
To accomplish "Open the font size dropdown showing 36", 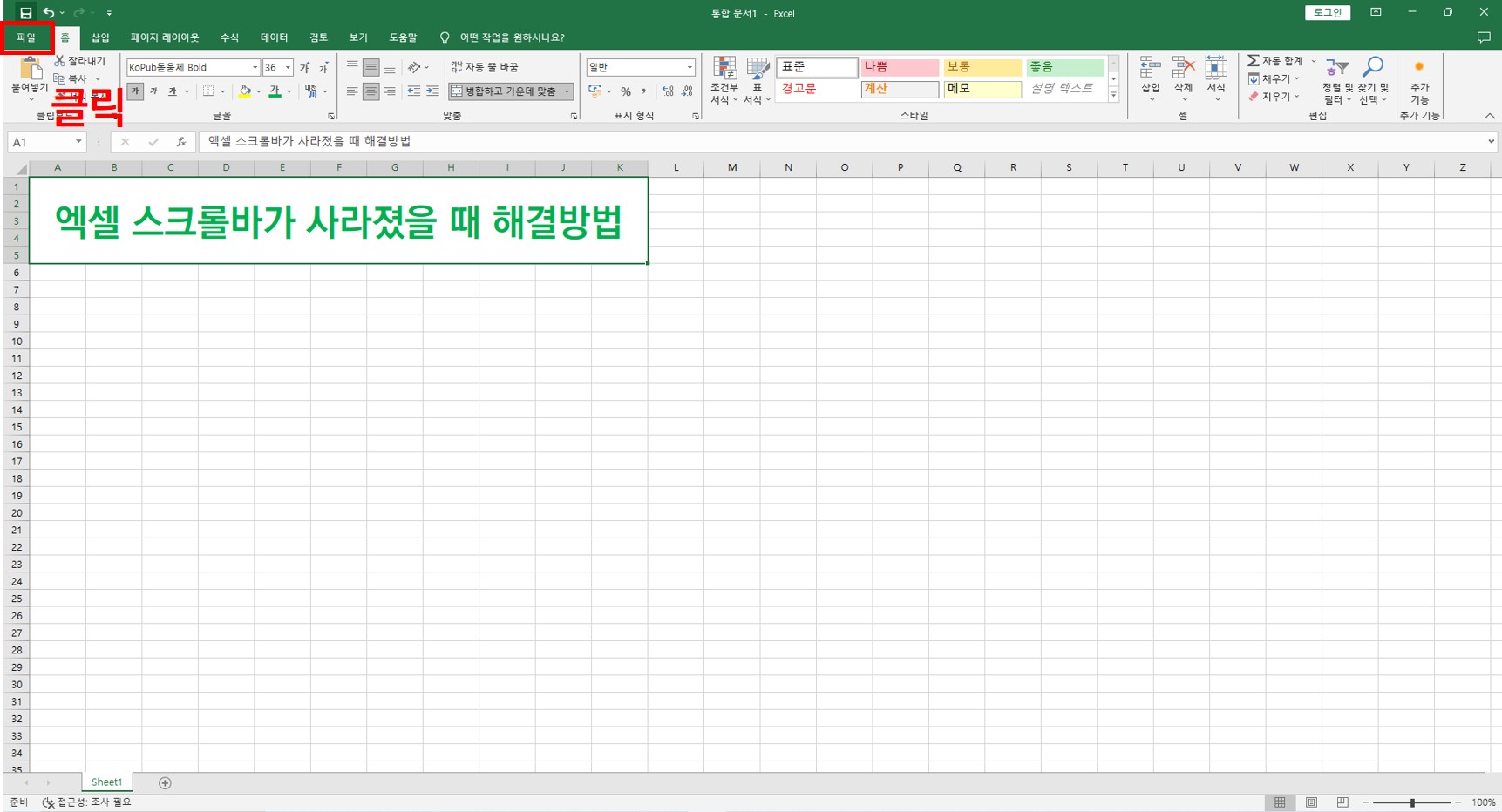I will 288,67.
